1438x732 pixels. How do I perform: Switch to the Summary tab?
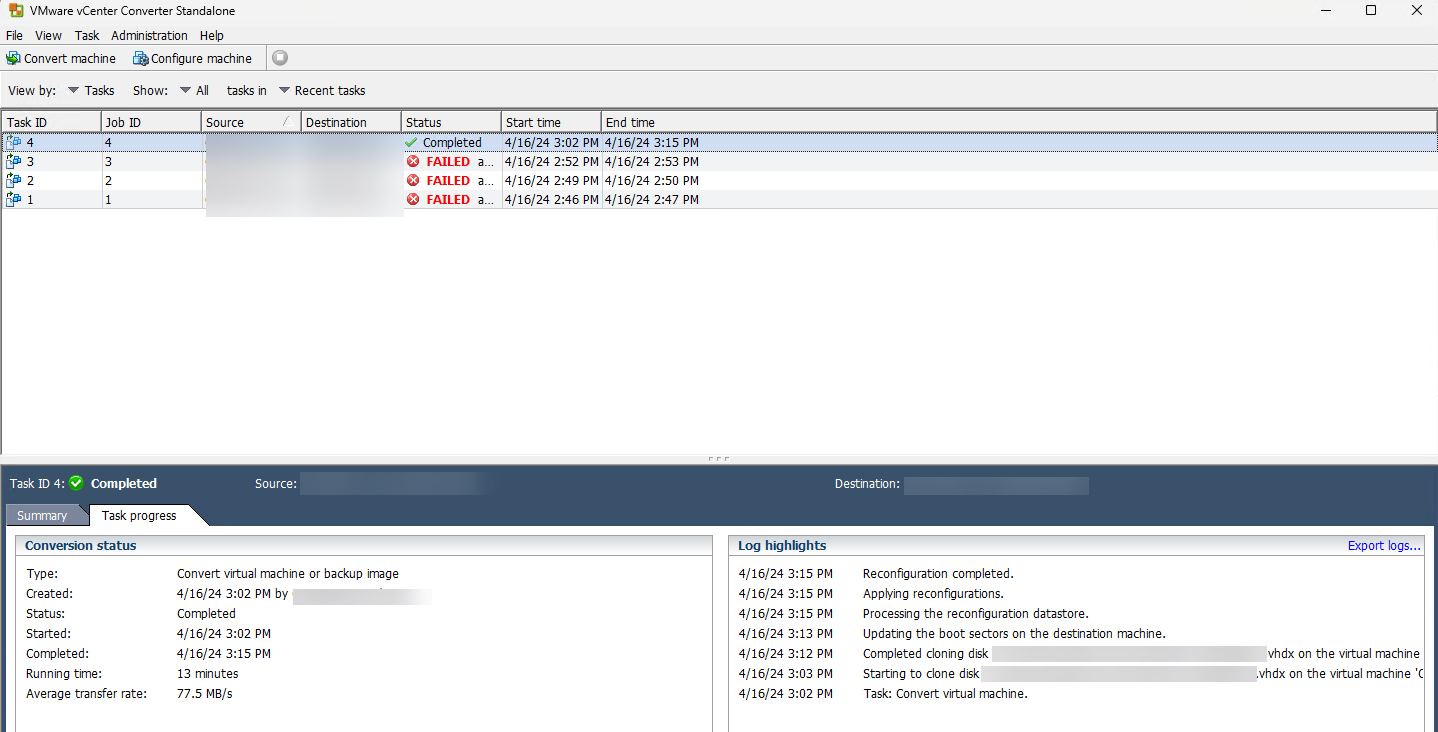[x=42, y=516]
